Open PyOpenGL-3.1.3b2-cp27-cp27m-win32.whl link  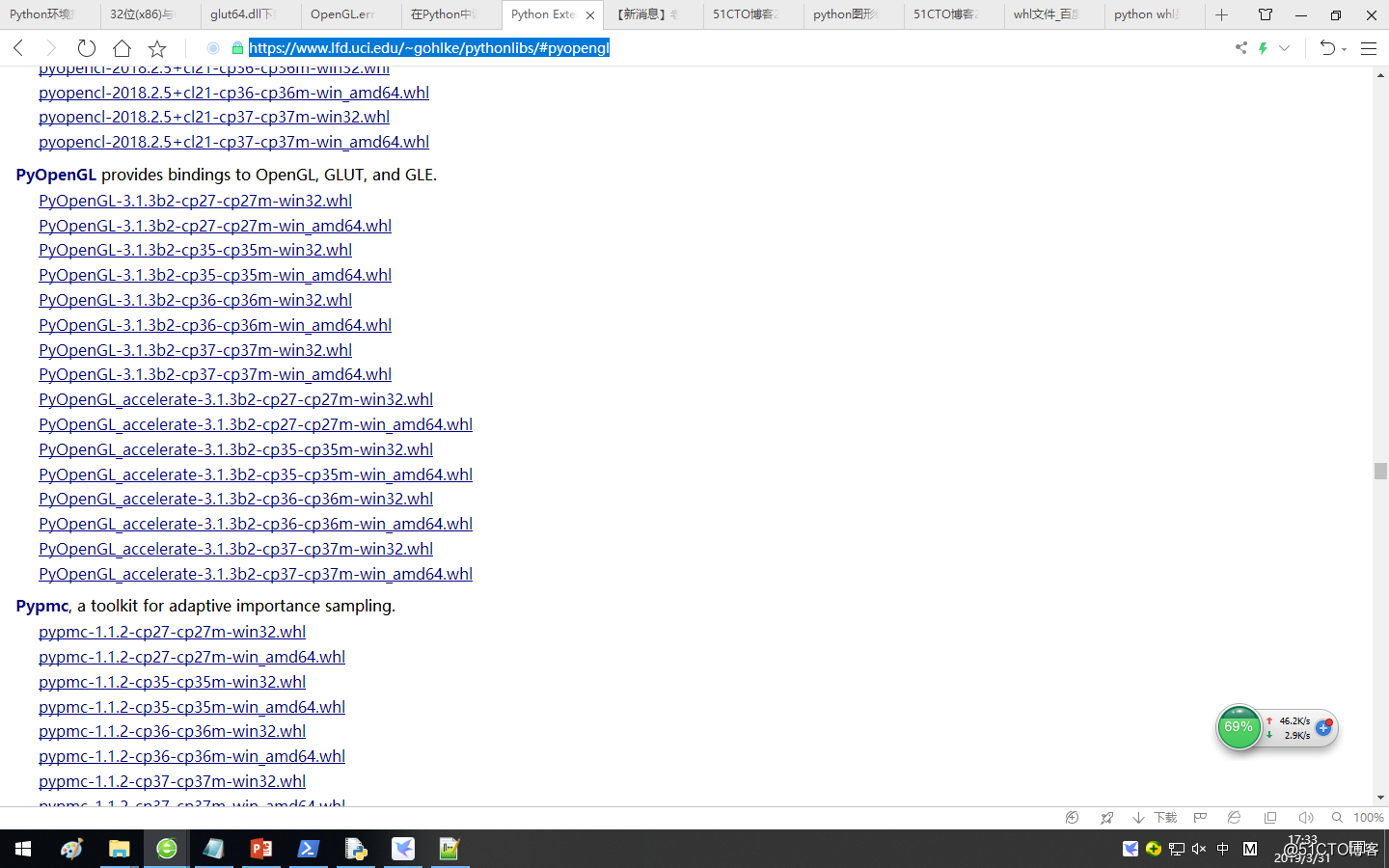tap(195, 201)
